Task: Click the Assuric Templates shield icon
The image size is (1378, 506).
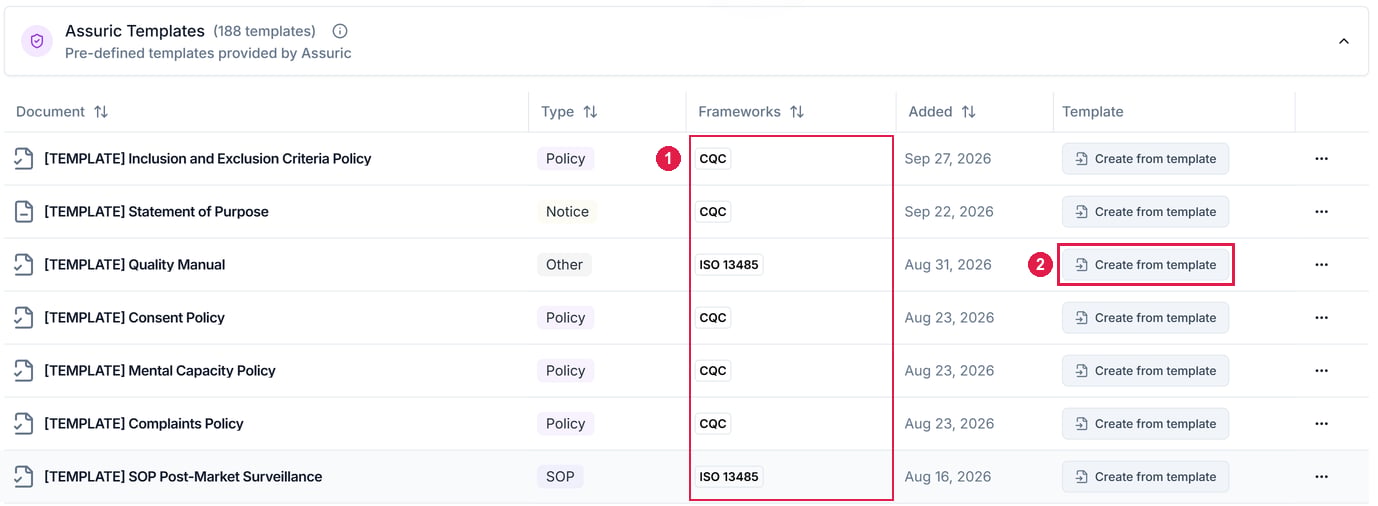Action: (x=37, y=41)
